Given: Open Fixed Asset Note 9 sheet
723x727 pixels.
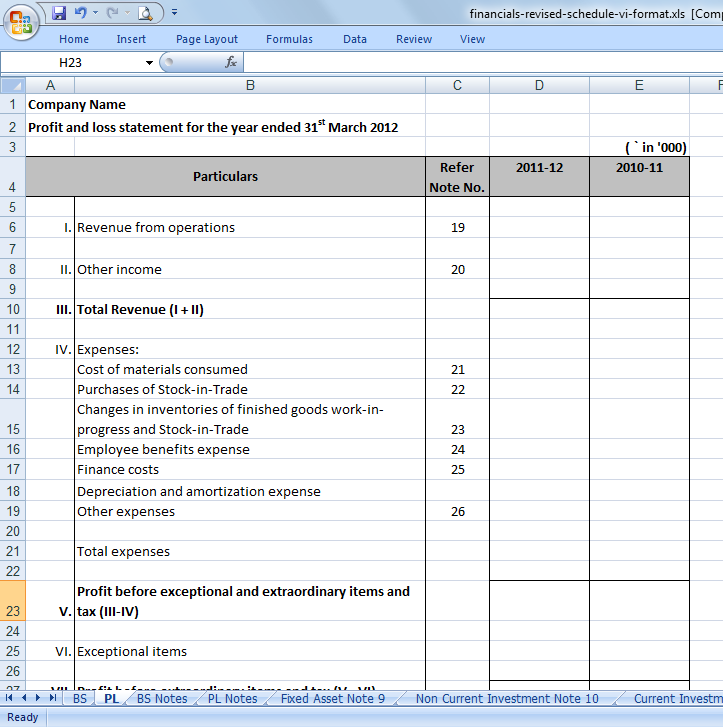Looking at the screenshot, I should click(333, 699).
